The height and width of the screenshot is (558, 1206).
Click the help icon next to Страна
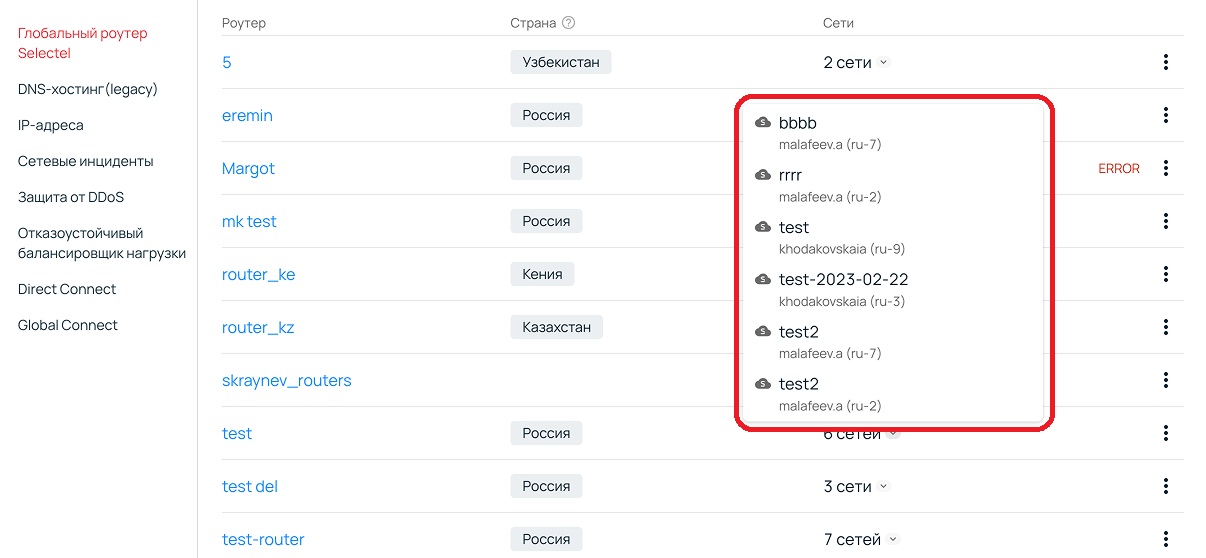pyautogui.click(x=569, y=23)
